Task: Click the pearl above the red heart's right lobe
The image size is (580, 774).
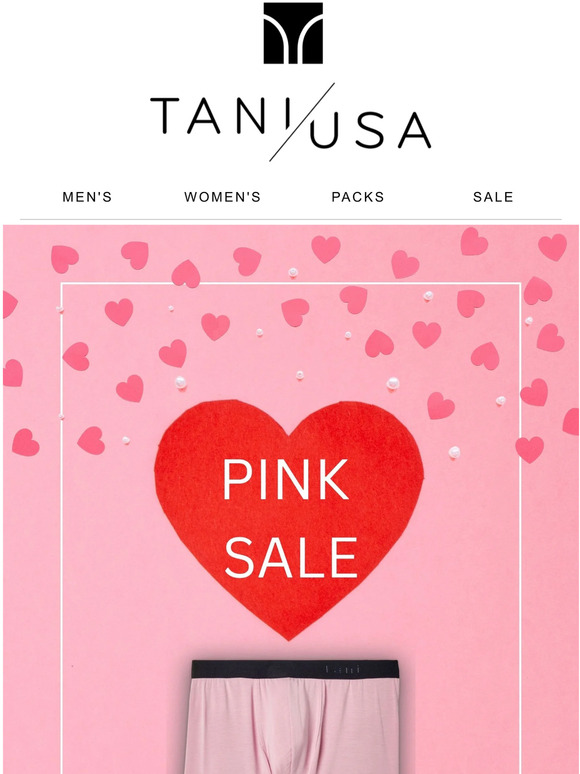Action: [393, 383]
